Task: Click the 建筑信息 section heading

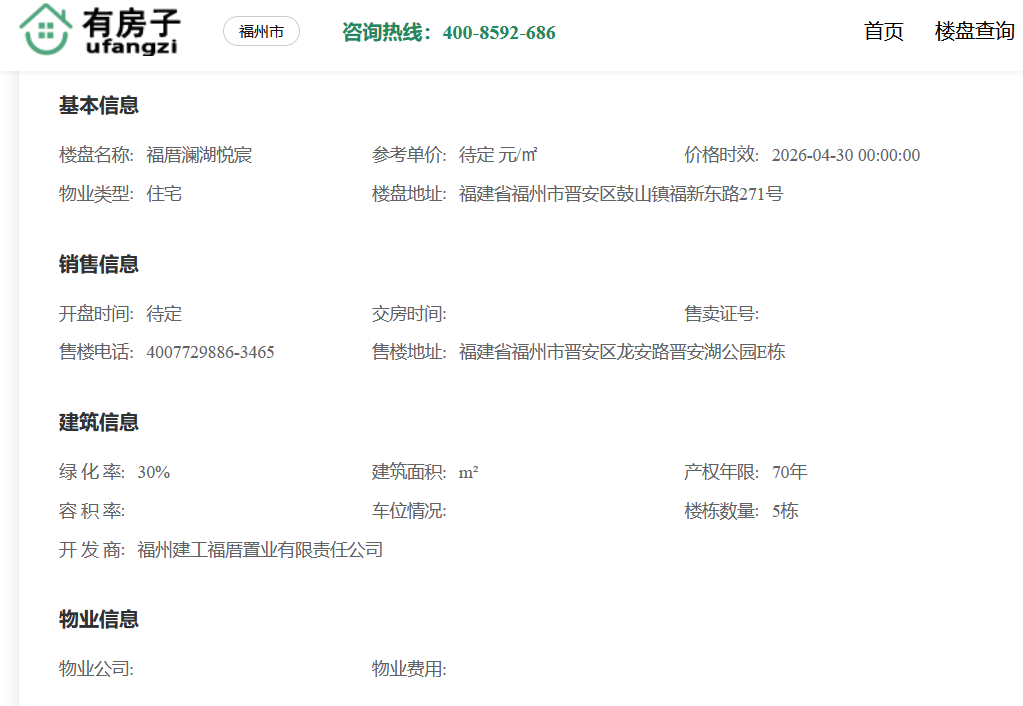Action: (98, 422)
